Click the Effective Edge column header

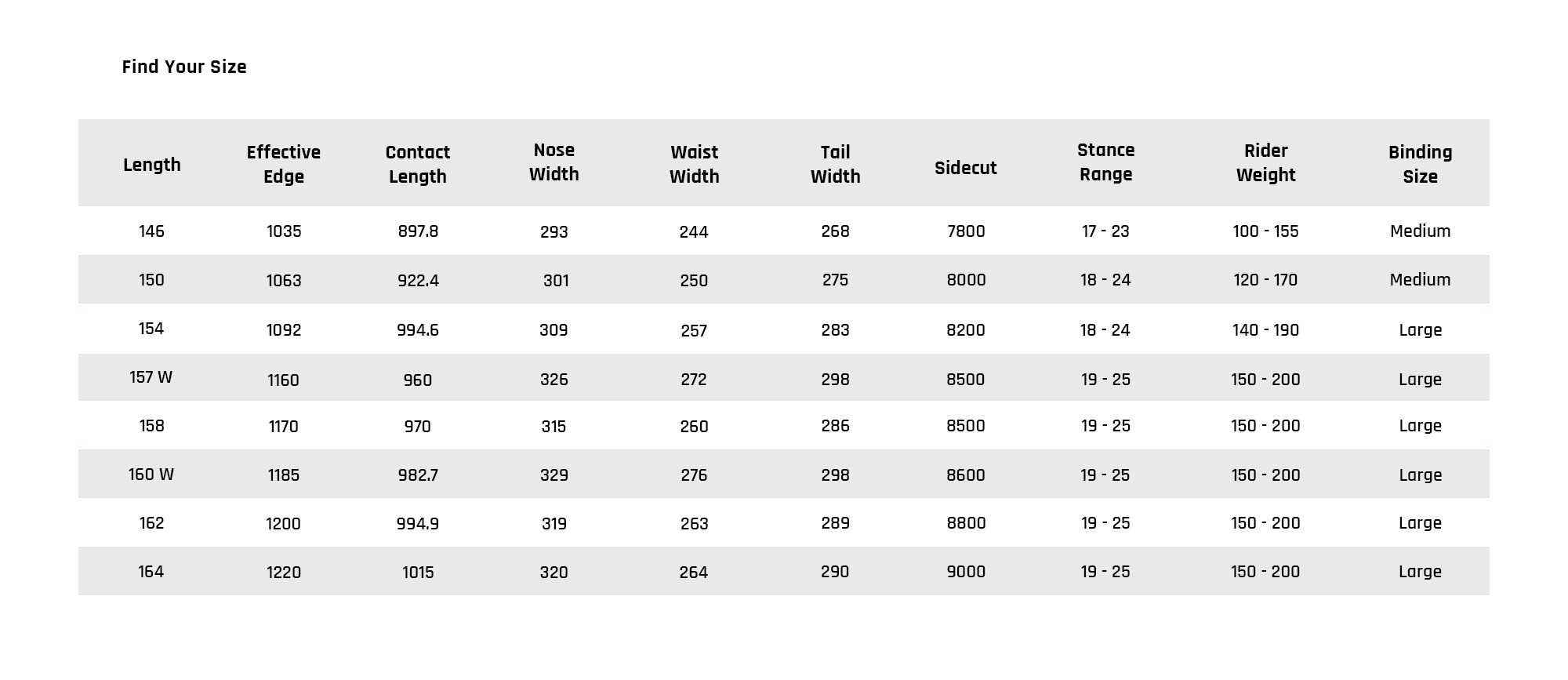click(284, 164)
